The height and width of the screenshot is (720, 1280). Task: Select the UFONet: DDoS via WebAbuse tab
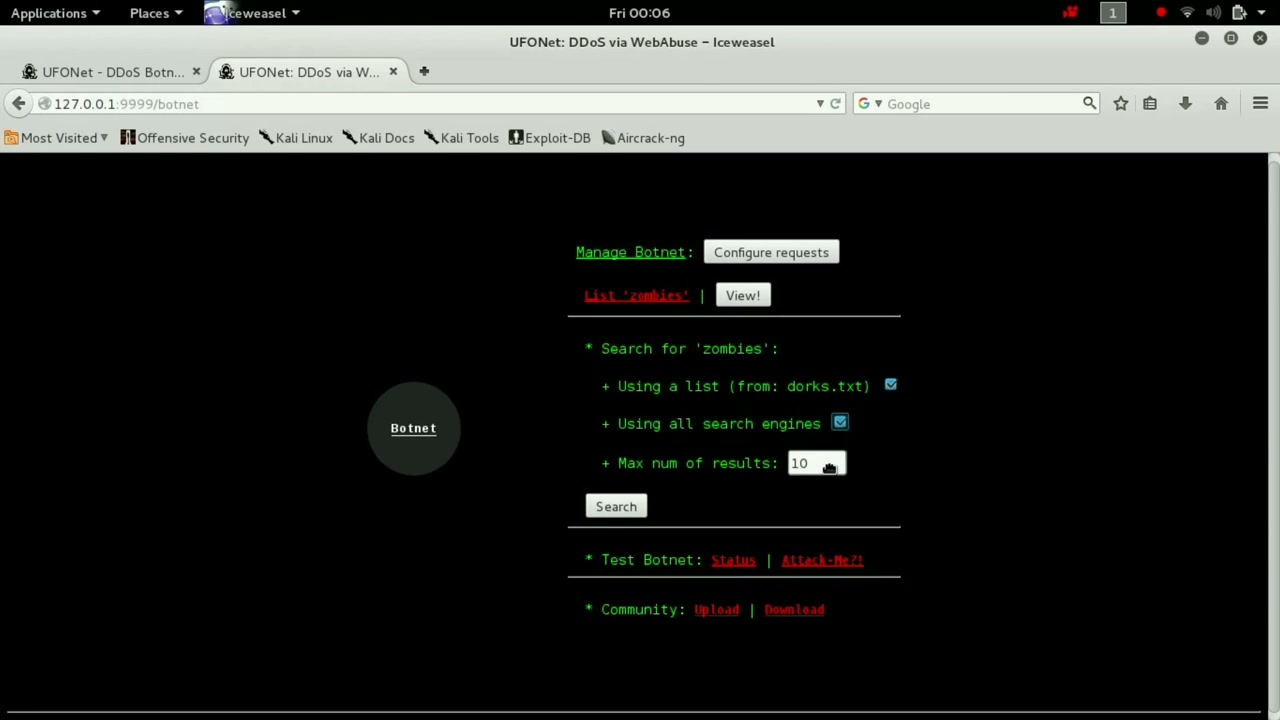click(309, 72)
